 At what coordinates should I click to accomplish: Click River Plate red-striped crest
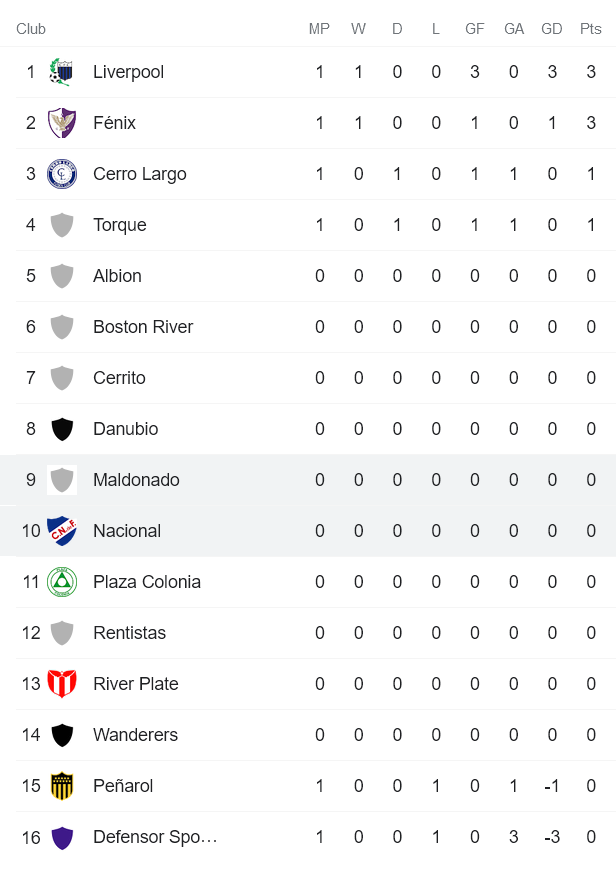click(x=62, y=684)
